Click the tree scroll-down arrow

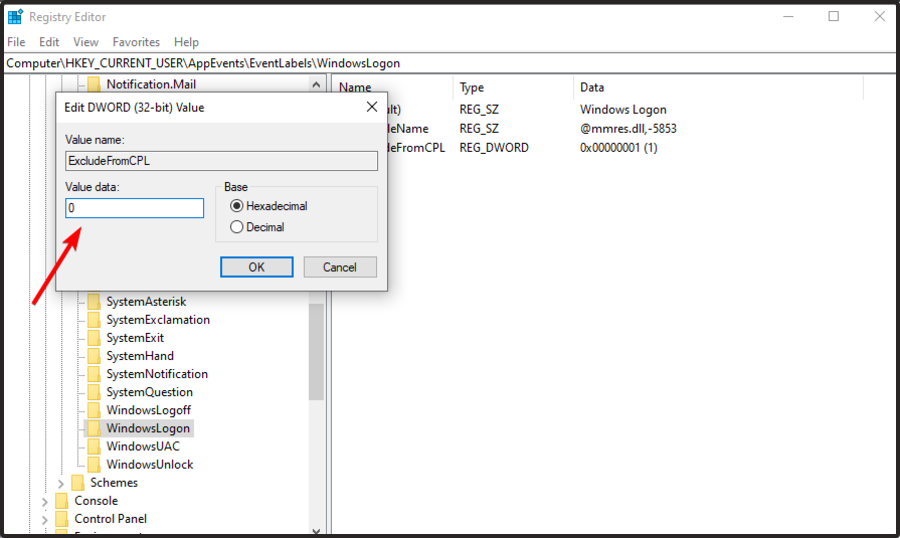point(316,531)
